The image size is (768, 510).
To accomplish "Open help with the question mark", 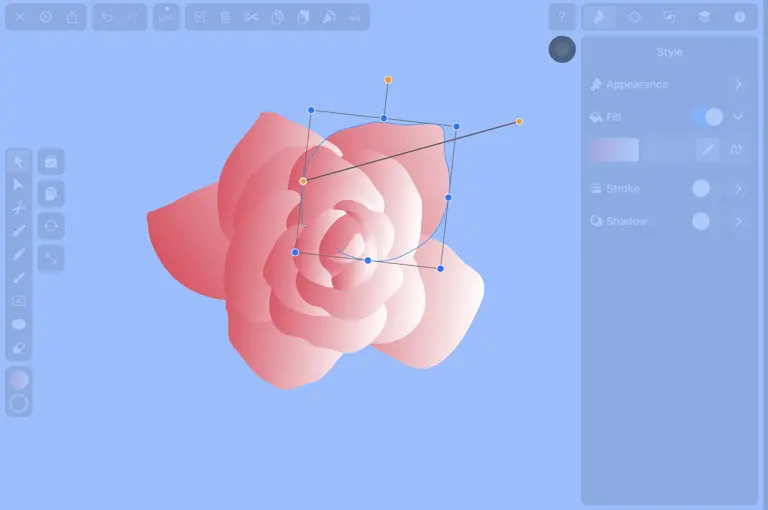I will pyautogui.click(x=562, y=17).
